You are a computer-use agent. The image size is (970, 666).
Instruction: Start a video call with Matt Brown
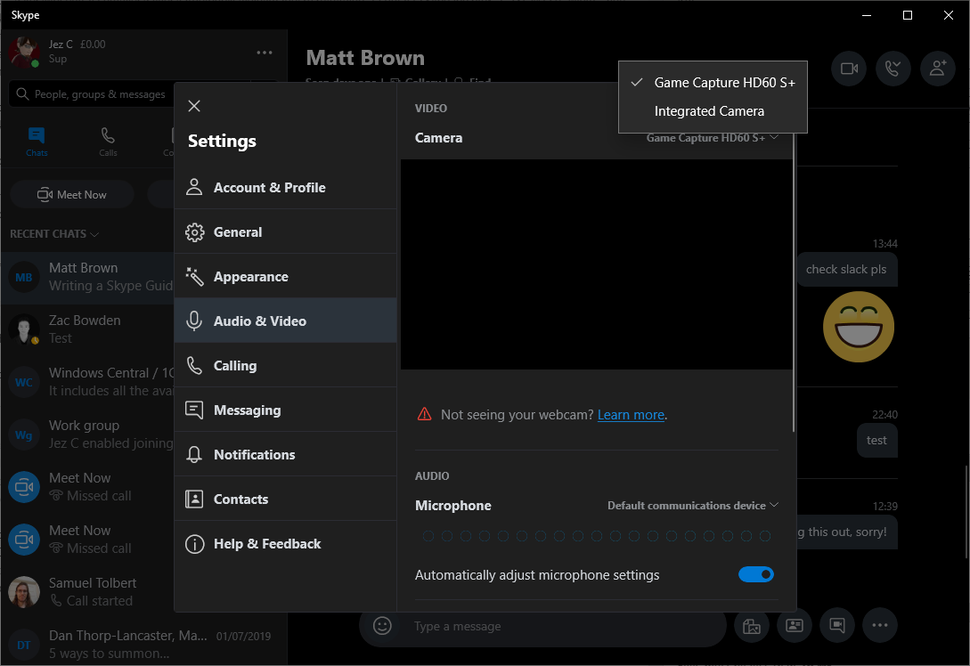tap(848, 68)
